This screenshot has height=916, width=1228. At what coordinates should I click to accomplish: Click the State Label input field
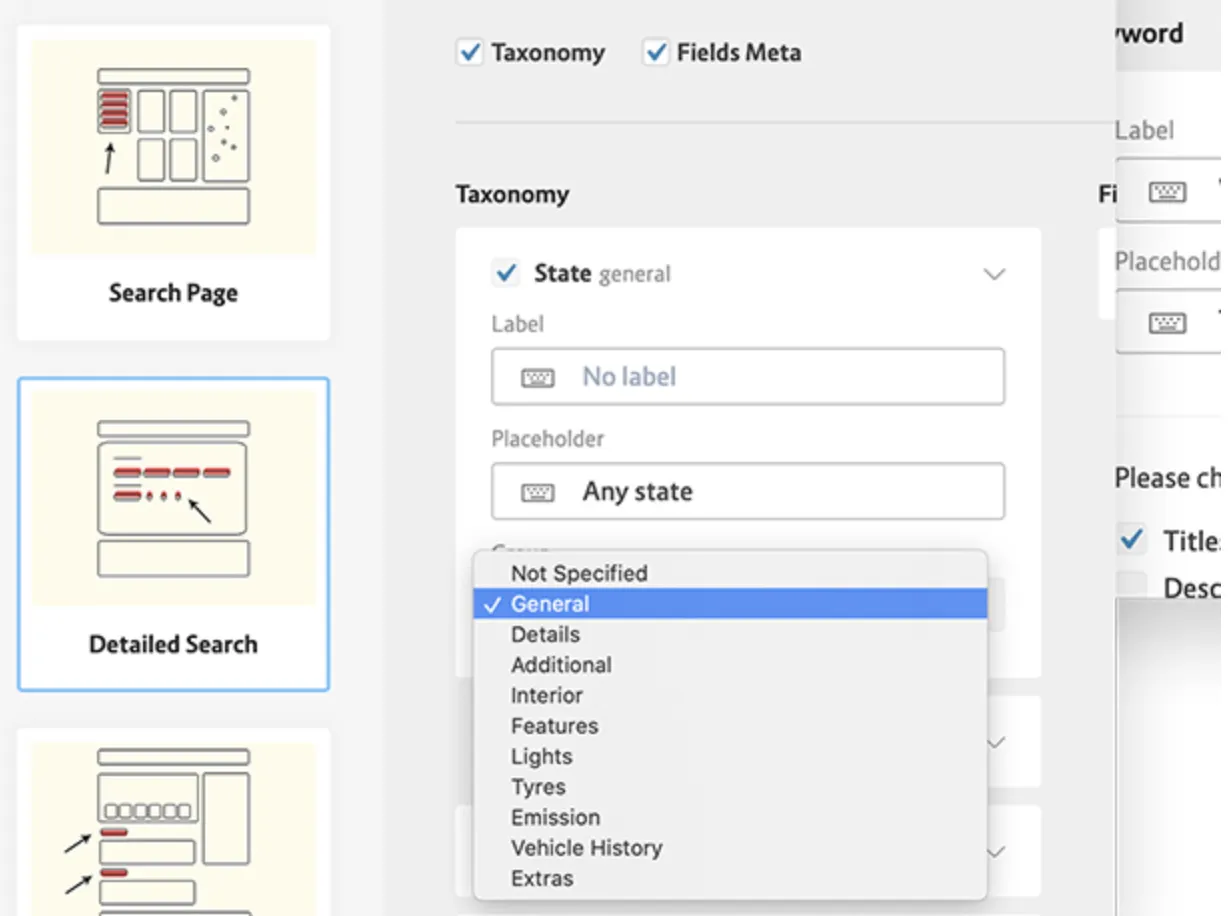pos(748,377)
